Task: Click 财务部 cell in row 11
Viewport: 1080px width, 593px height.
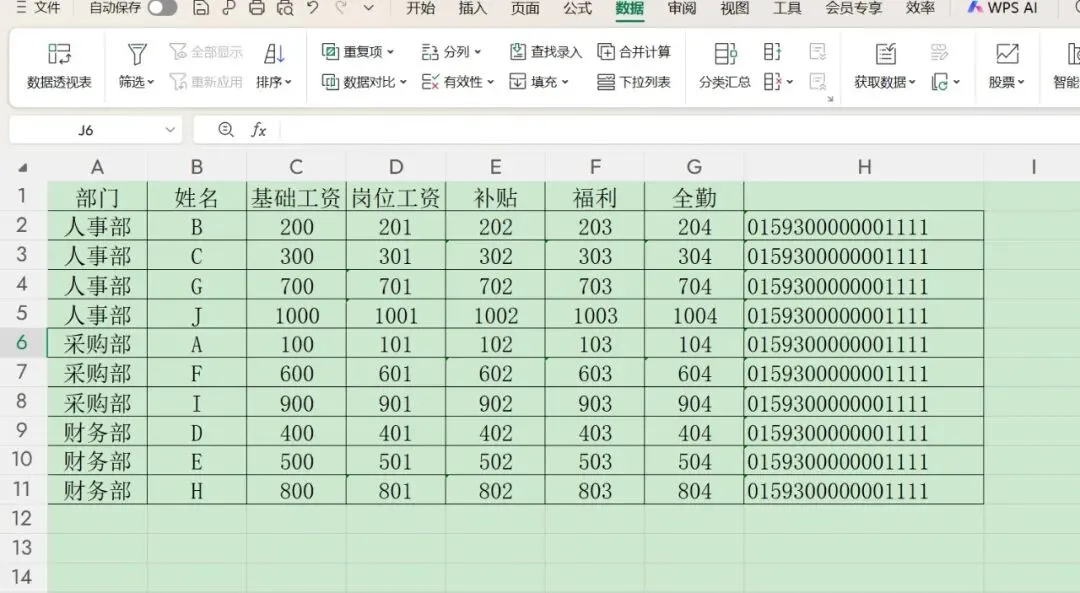Action: pos(97,490)
